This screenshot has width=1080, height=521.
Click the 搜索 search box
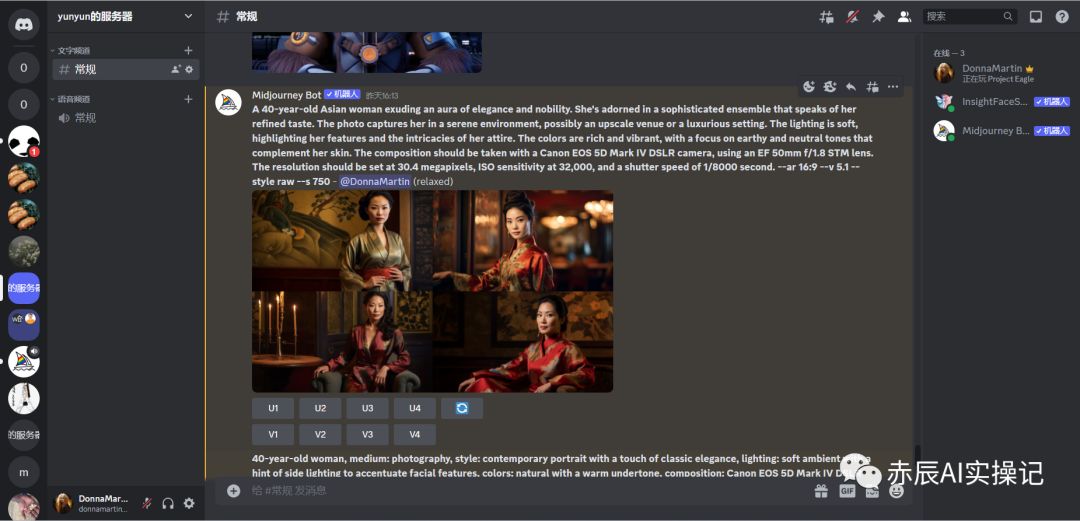point(962,17)
